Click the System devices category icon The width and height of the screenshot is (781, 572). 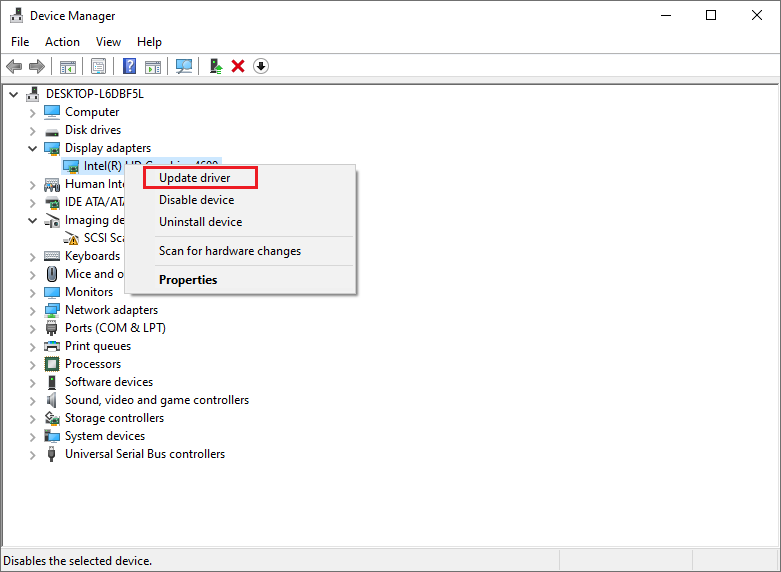[52, 436]
